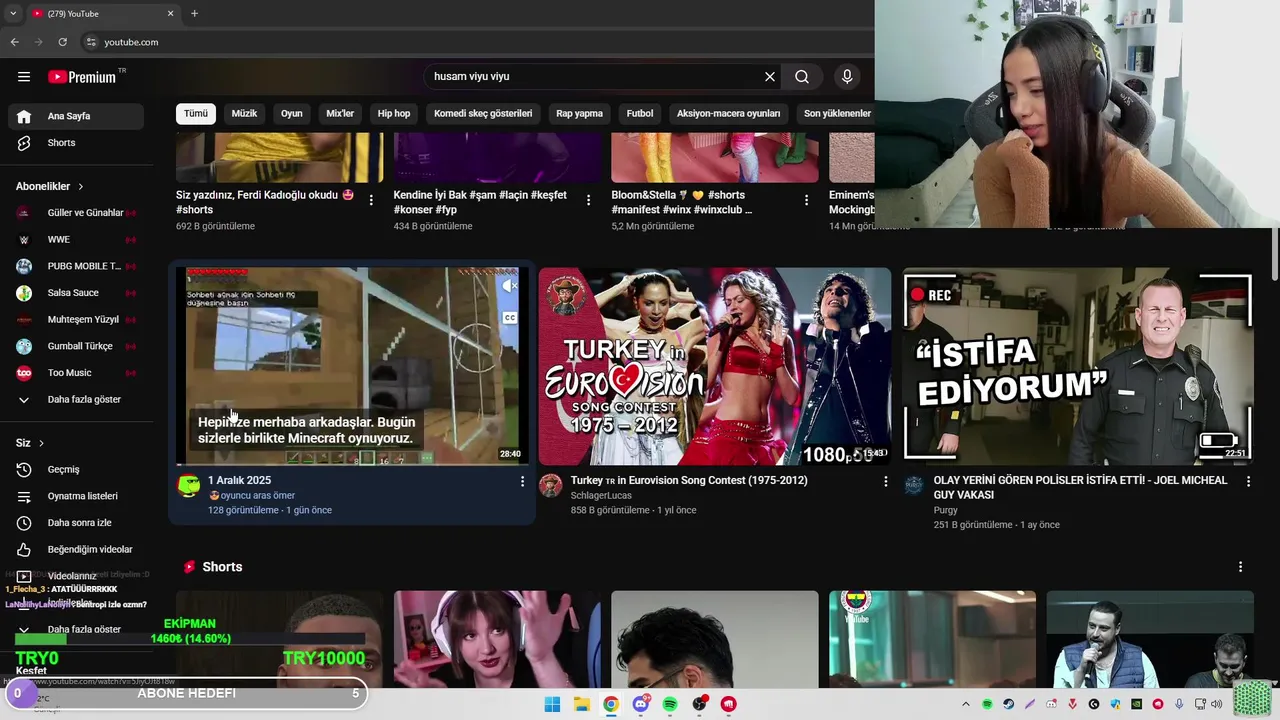Select the Rap yapma filter chip
This screenshot has width=1280, height=720.
coord(579,113)
